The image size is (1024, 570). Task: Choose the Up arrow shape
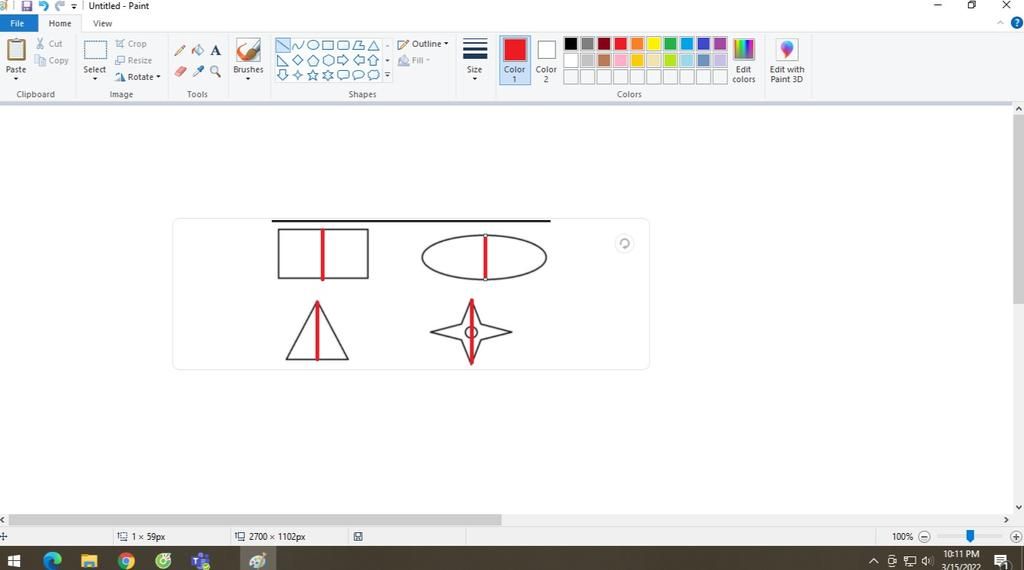tap(373, 60)
